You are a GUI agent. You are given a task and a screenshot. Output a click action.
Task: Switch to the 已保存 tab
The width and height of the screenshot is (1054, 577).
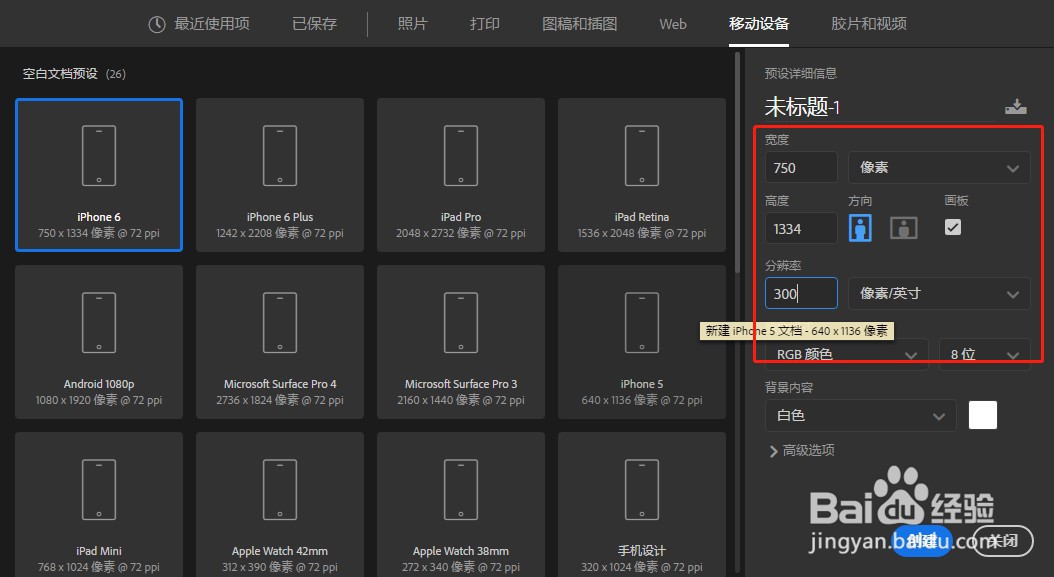(315, 24)
